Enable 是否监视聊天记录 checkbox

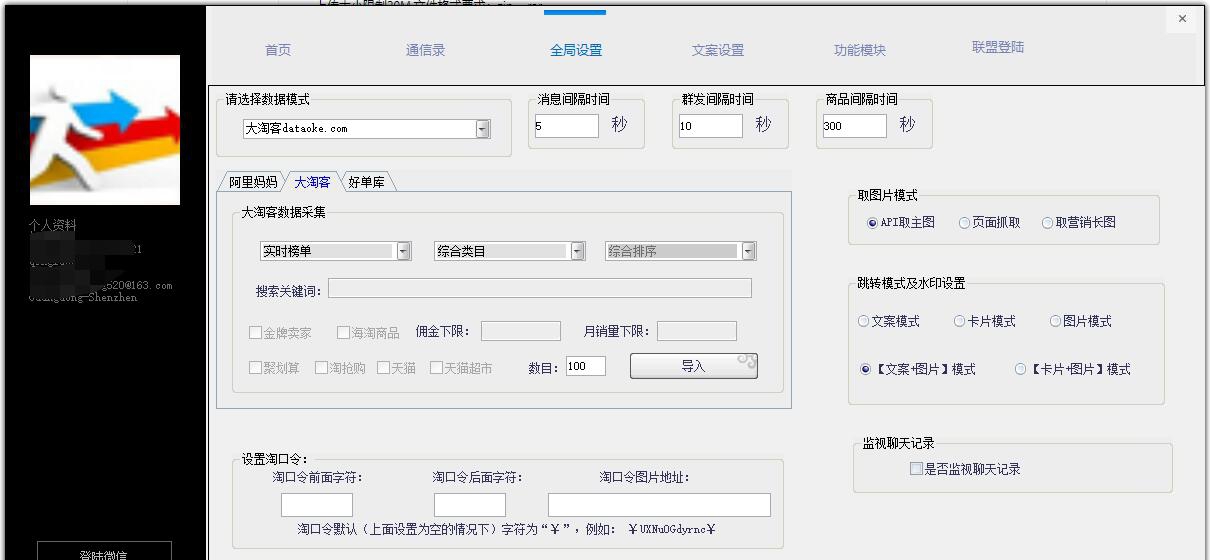click(x=916, y=468)
